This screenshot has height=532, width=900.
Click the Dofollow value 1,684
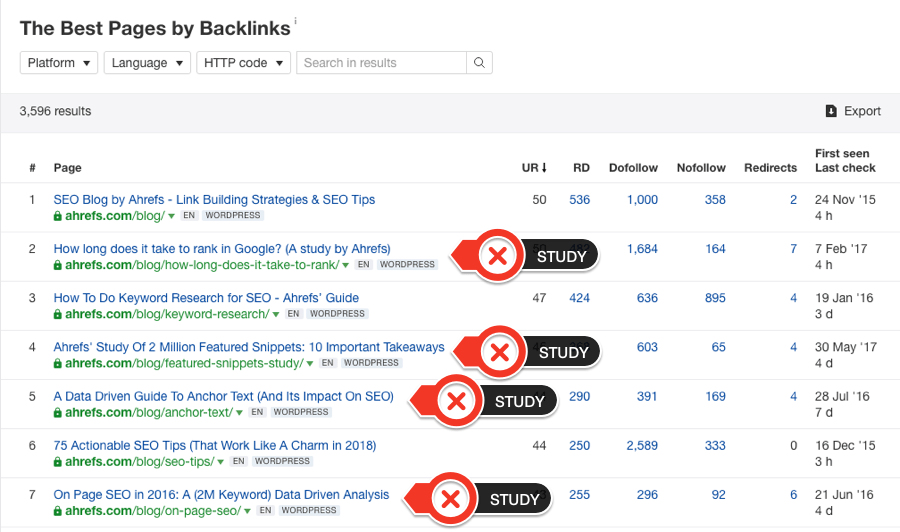pos(642,248)
